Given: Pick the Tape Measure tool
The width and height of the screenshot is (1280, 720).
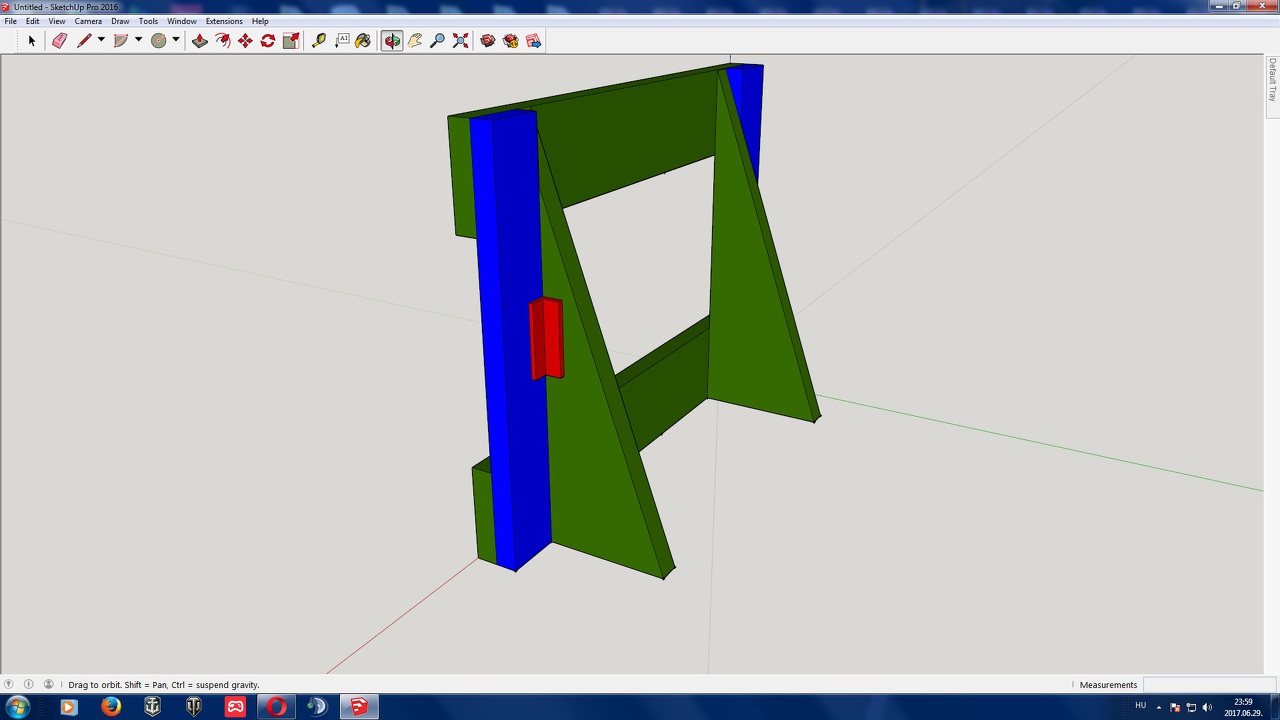Looking at the screenshot, I should tap(319, 41).
